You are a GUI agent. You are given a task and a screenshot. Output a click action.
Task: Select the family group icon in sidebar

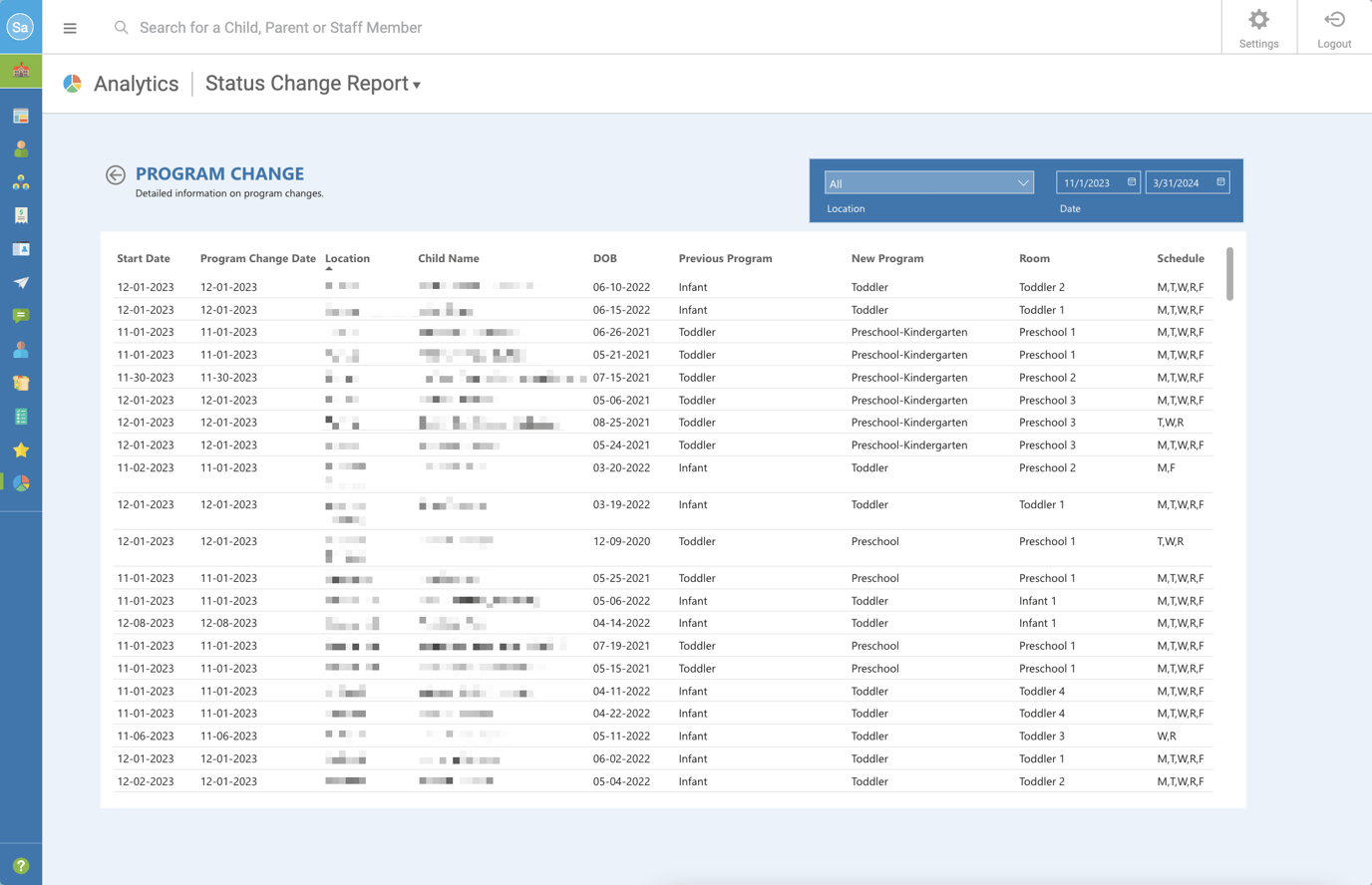click(21, 181)
